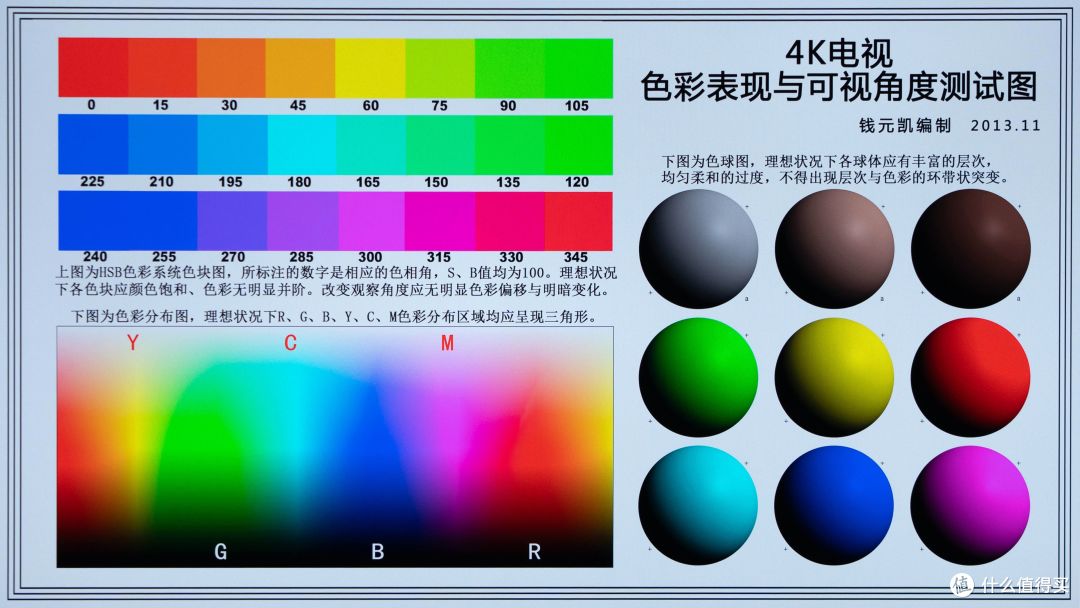
Task: Click the '4K电视' title text
Action: pos(840,54)
